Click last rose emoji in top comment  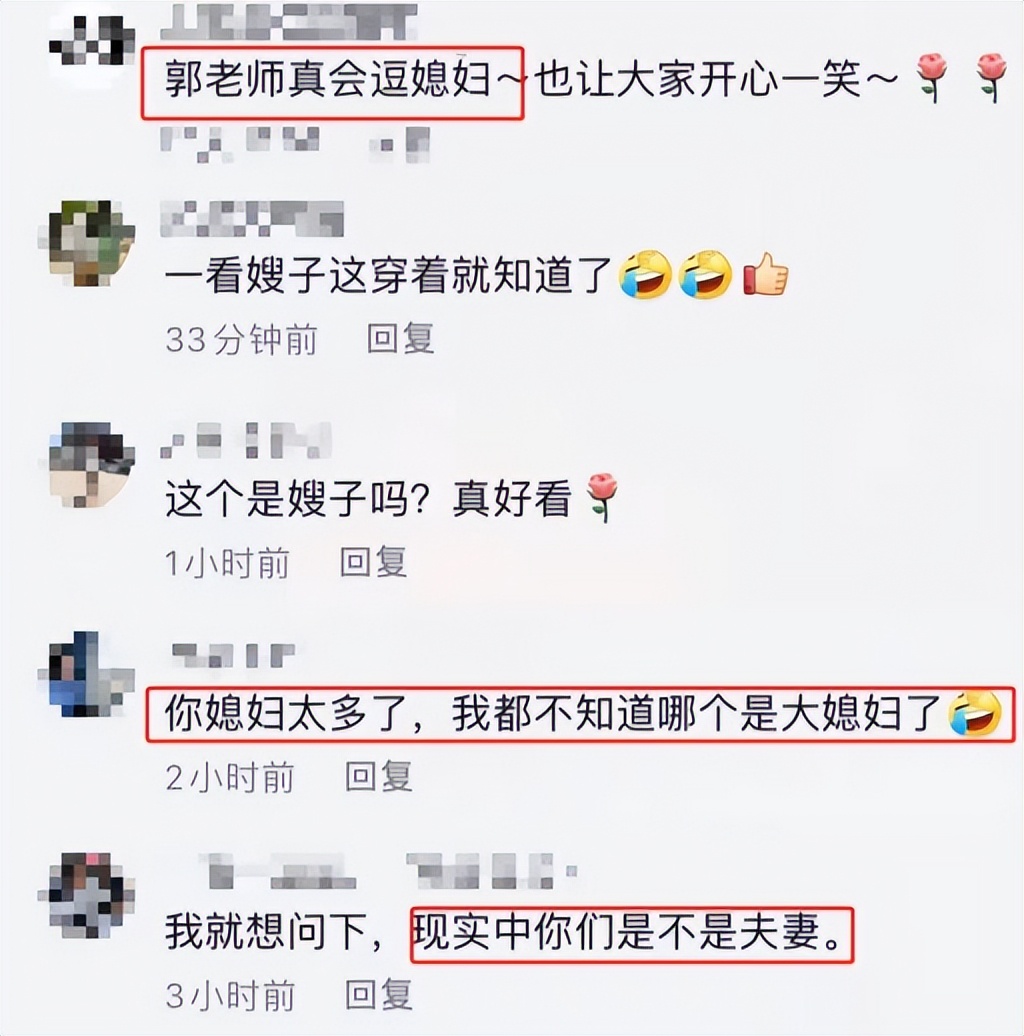pos(991,77)
